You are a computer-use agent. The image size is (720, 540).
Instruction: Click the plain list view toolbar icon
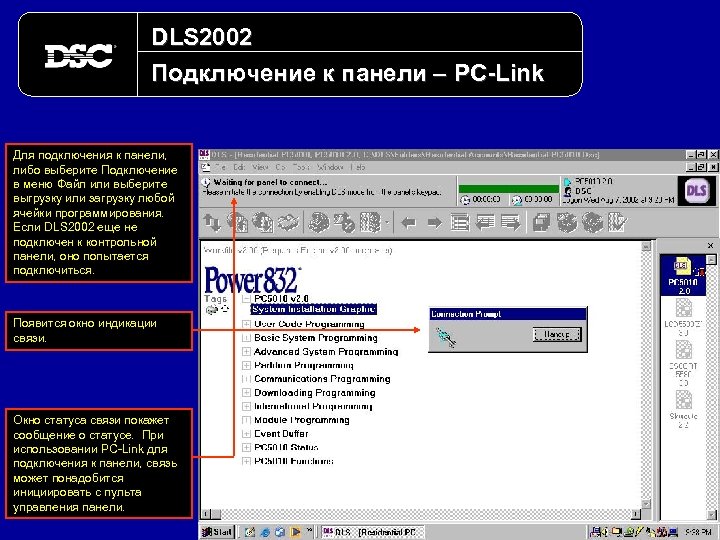click(460, 223)
